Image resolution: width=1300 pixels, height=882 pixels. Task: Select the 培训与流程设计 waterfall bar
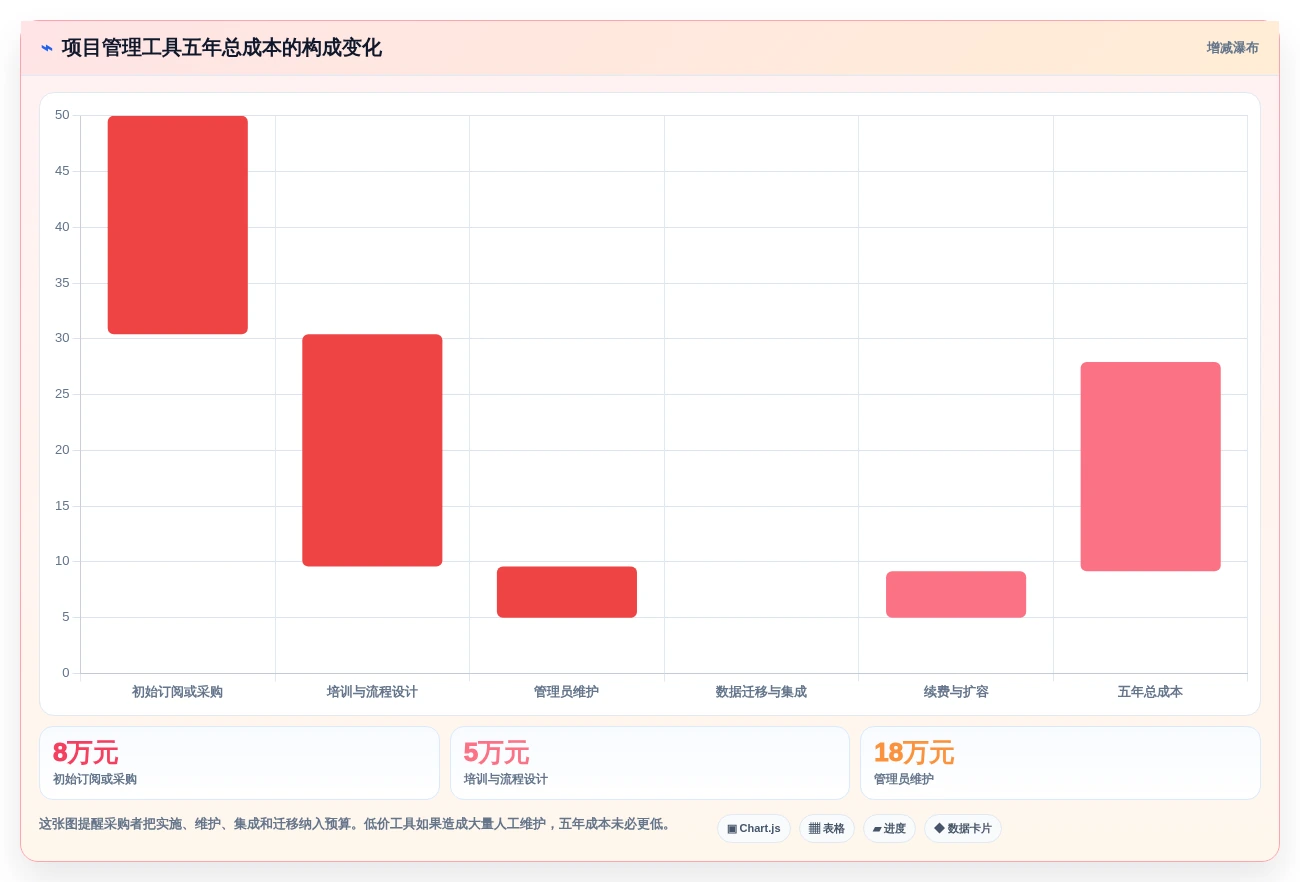(372, 450)
